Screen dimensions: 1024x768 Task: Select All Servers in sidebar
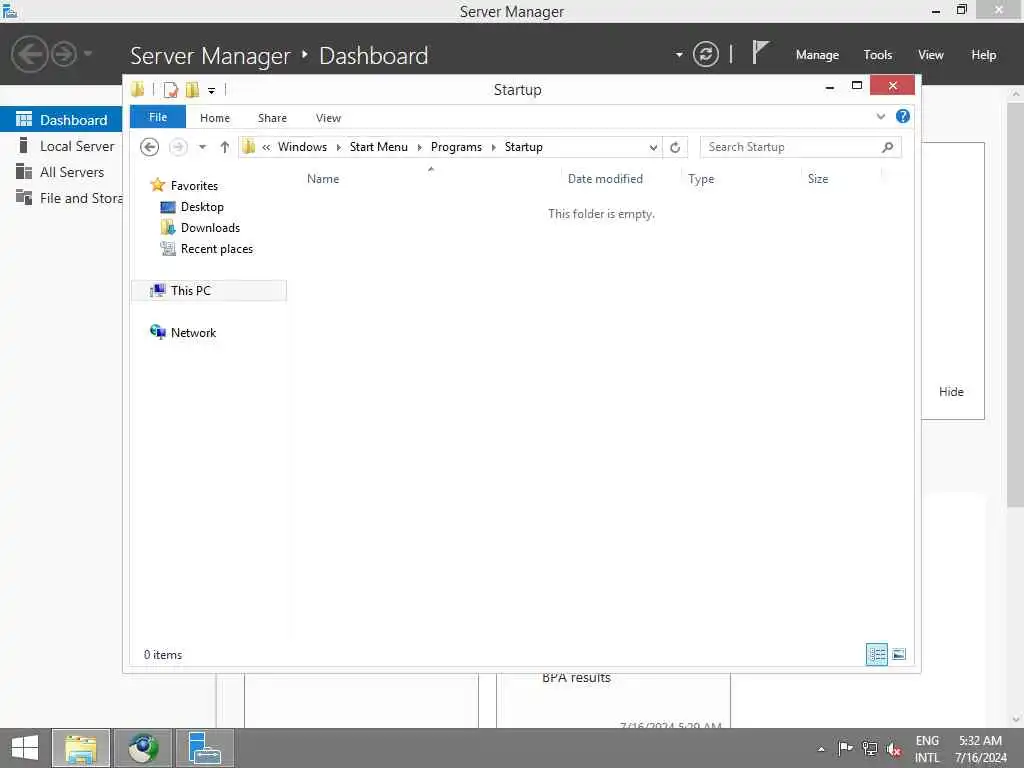(x=61, y=172)
